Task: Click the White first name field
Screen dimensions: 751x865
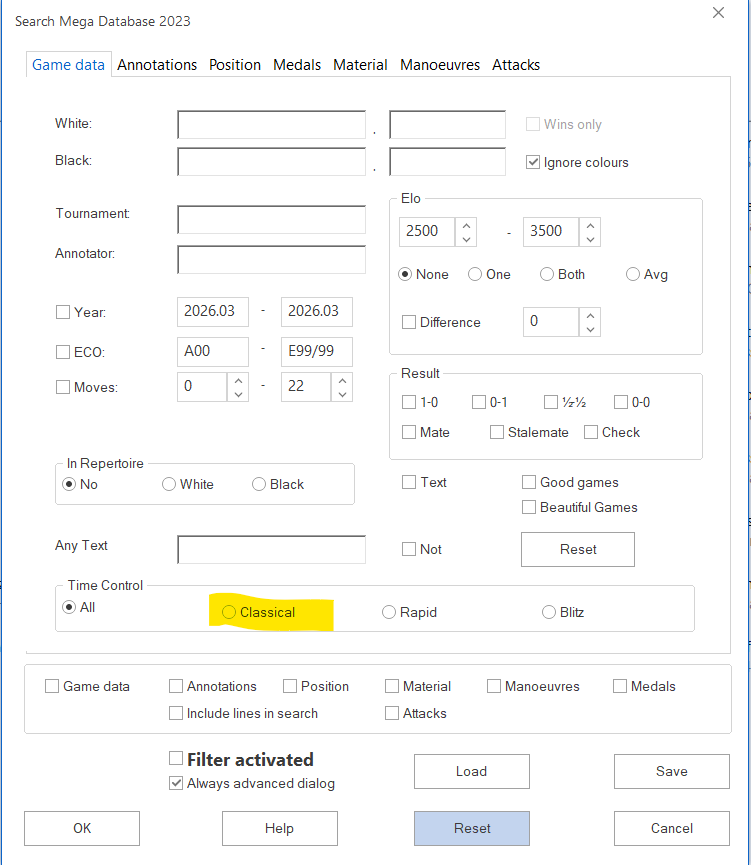Action: [x=448, y=125]
